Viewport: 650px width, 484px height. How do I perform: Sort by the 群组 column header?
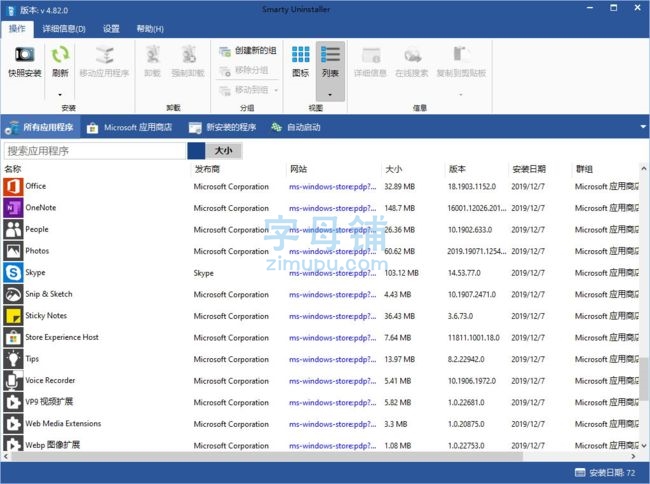coord(584,169)
